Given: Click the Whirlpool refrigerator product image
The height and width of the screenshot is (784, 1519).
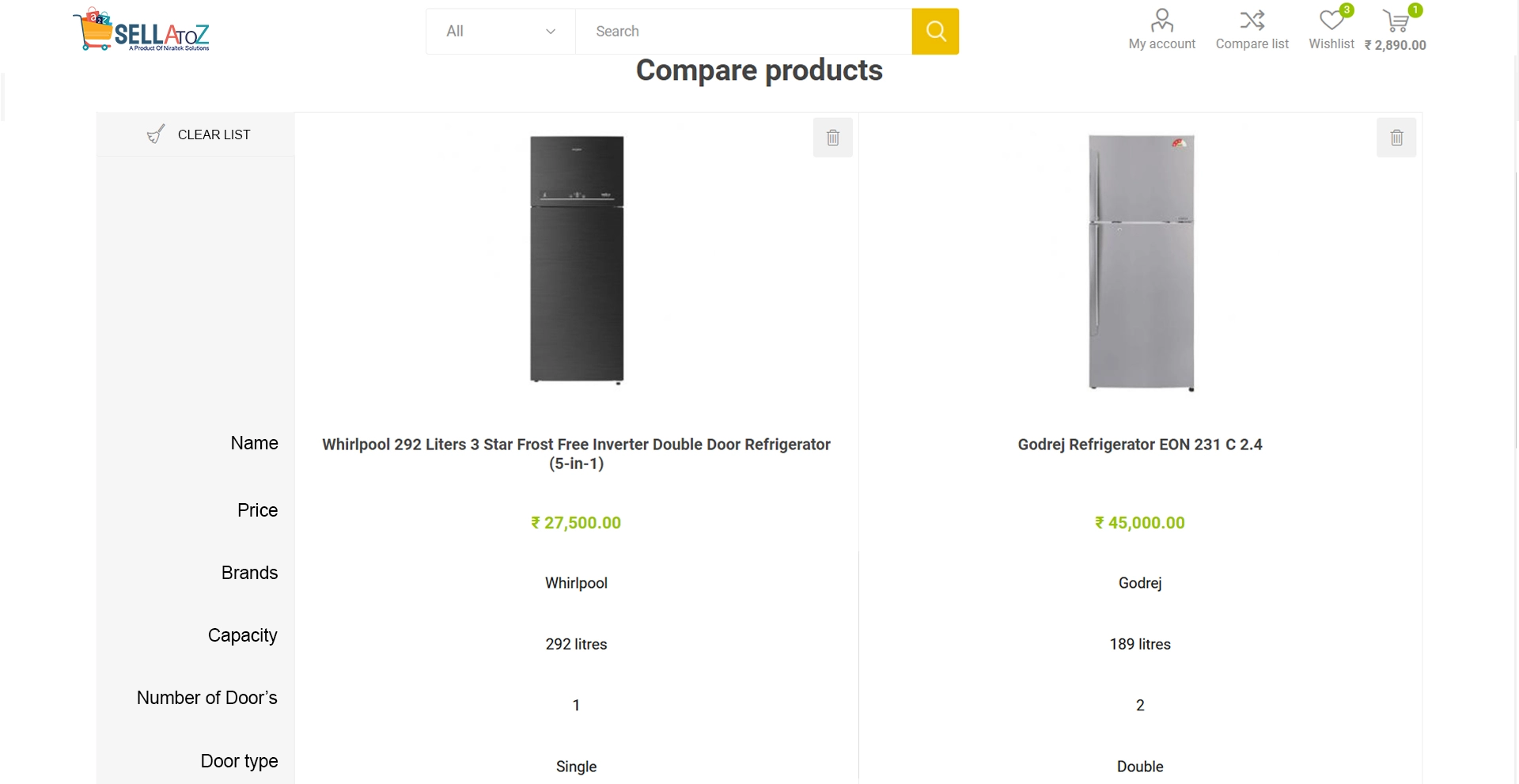Looking at the screenshot, I should tap(577, 259).
